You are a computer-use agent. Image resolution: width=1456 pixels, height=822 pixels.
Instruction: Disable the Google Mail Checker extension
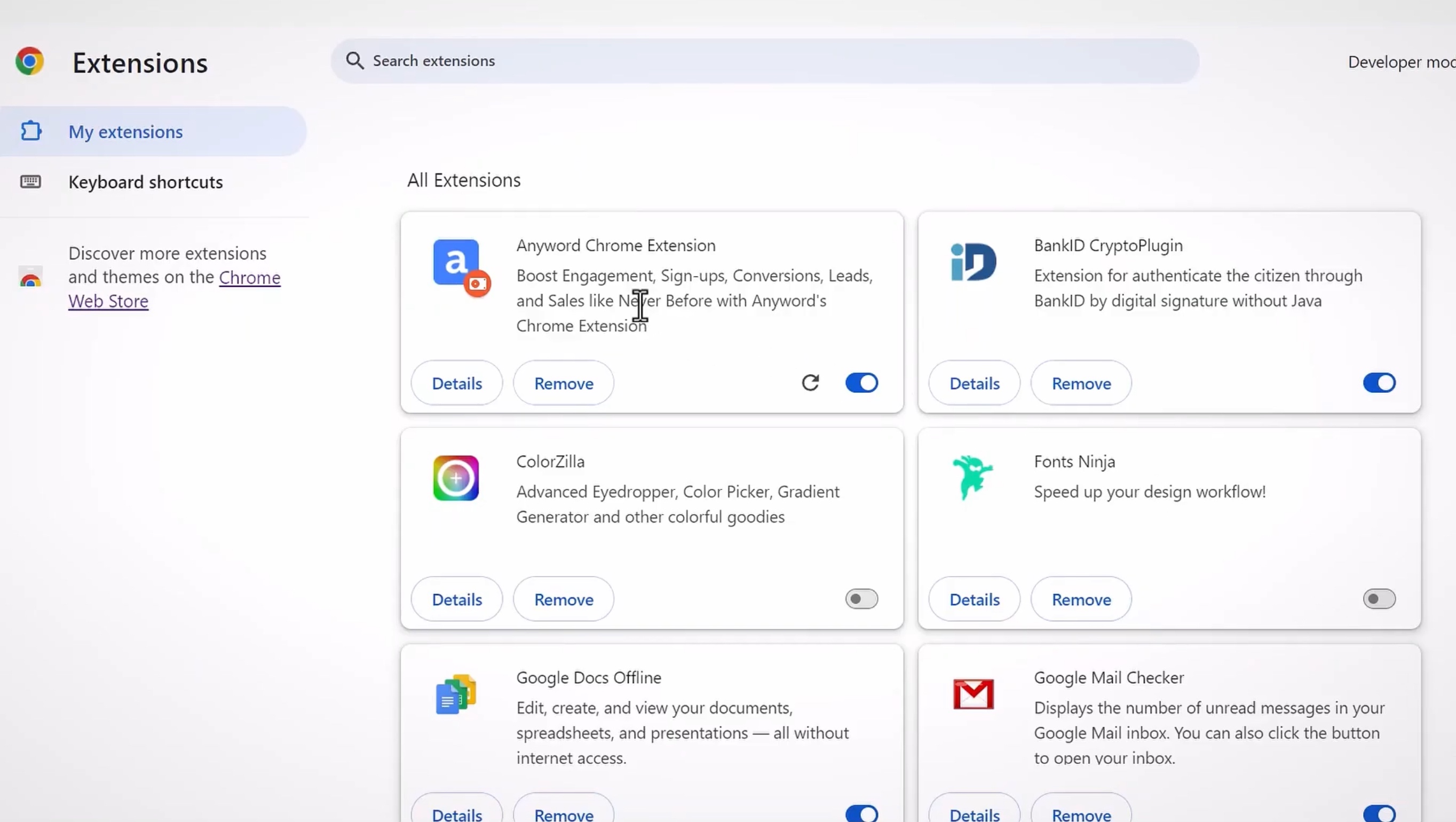click(x=1379, y=812)
